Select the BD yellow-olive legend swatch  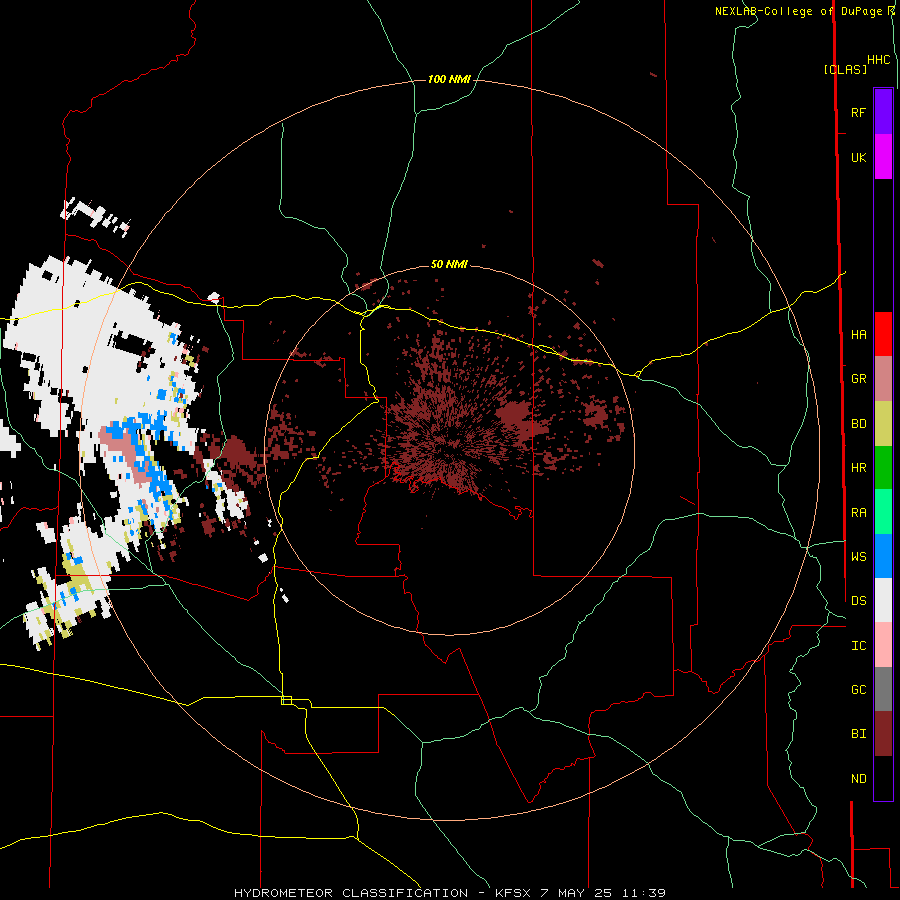[x=883, y=424]
